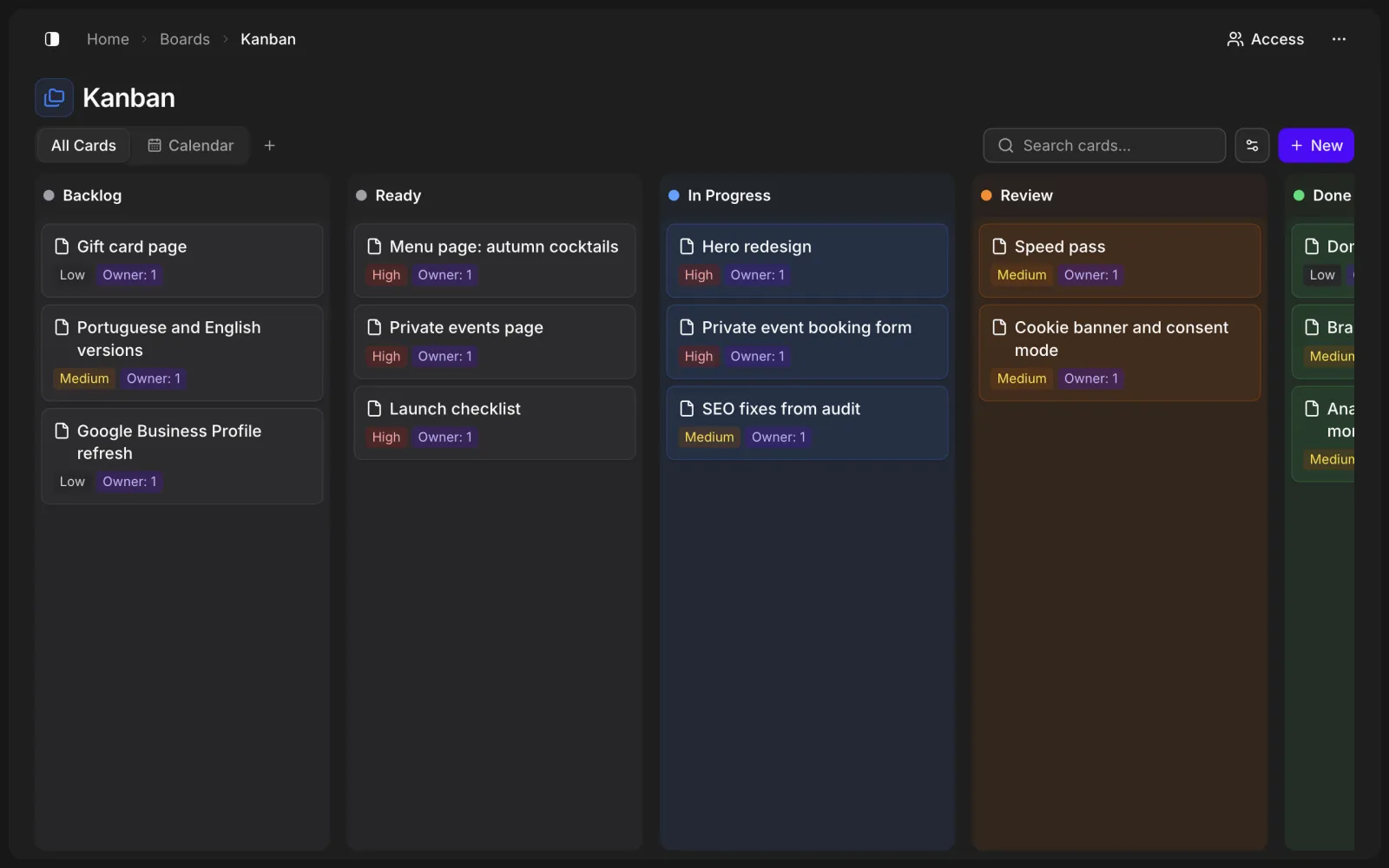The width and height of the screenshot is (1389, 868).
Task: Click the Medium tag on SEO fixes from audit
Action: point(709,437)
